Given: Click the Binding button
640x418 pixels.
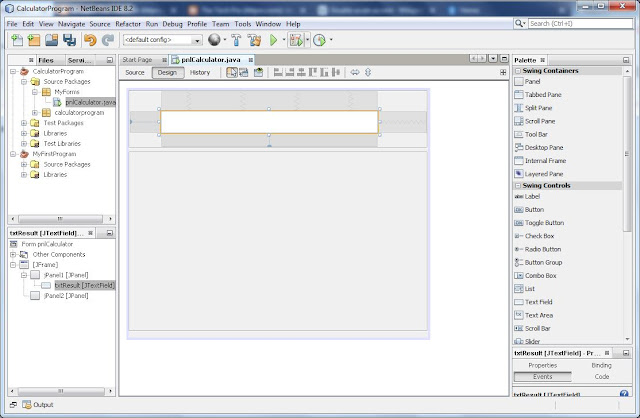Looking at the screenshot, I should click(601, 365).
